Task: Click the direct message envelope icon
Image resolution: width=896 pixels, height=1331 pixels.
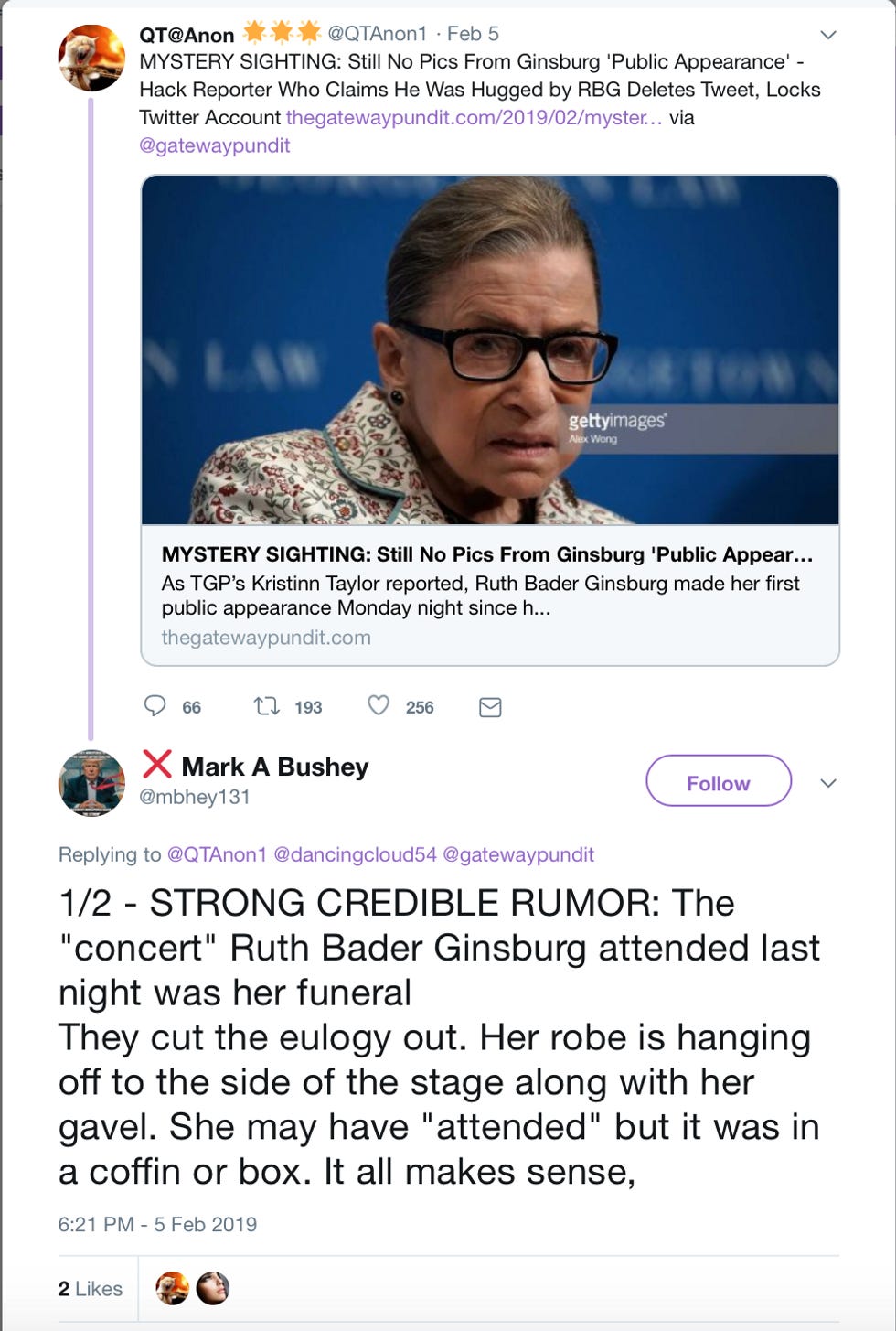Action: [492, 706]
